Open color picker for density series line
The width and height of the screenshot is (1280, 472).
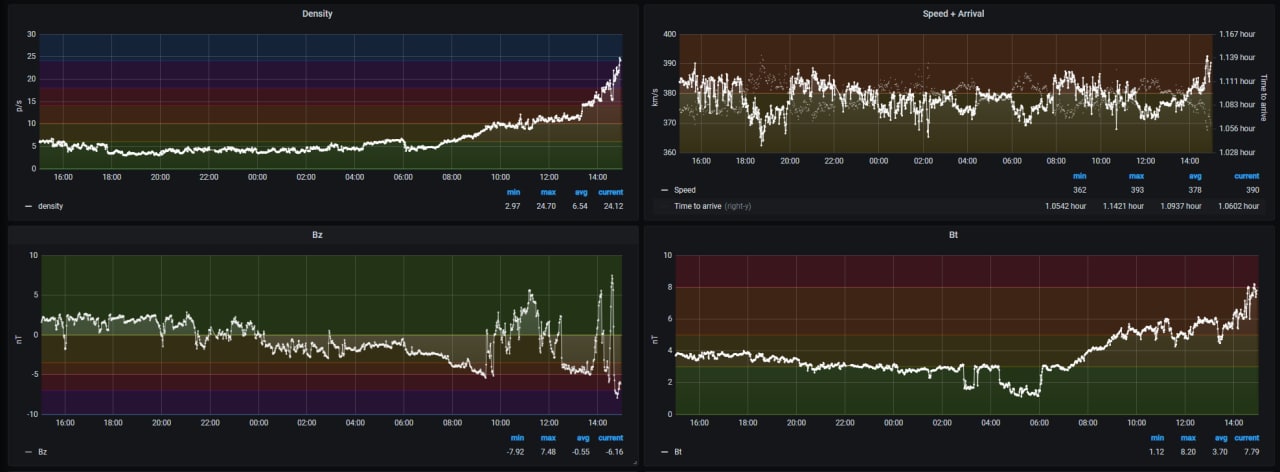pyautogui.click(x=28, y=206)
